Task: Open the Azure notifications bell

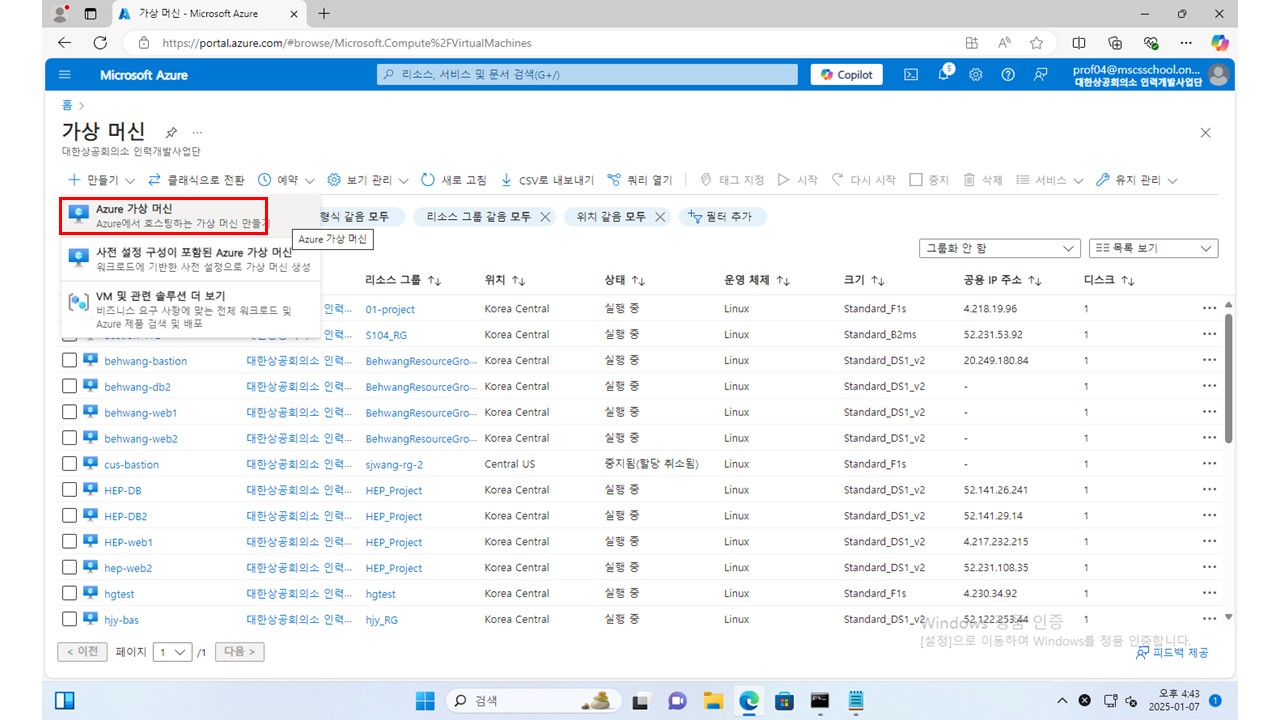Action: click(x=944, y=75)
